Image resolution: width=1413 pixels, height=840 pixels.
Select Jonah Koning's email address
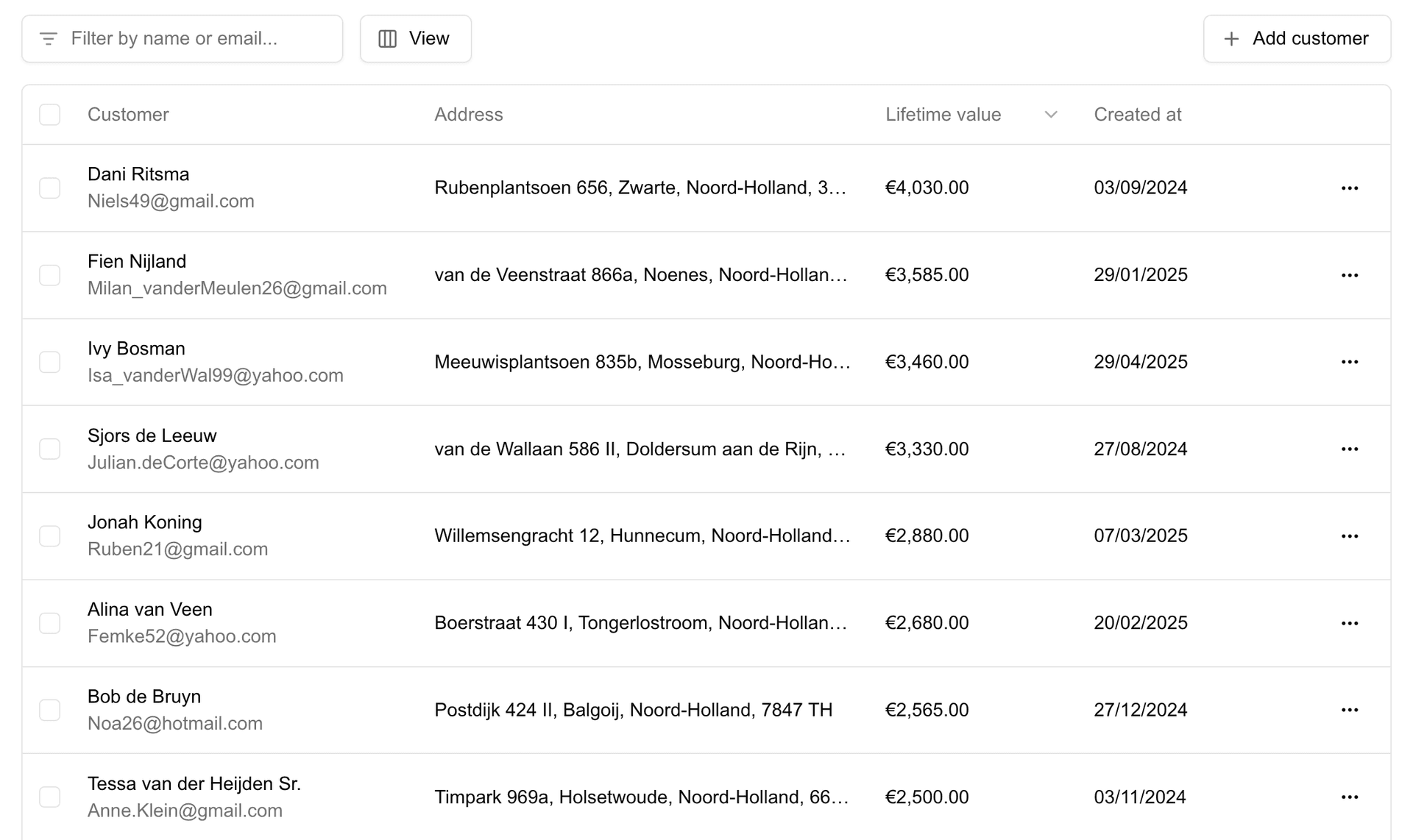coord(177,549)
